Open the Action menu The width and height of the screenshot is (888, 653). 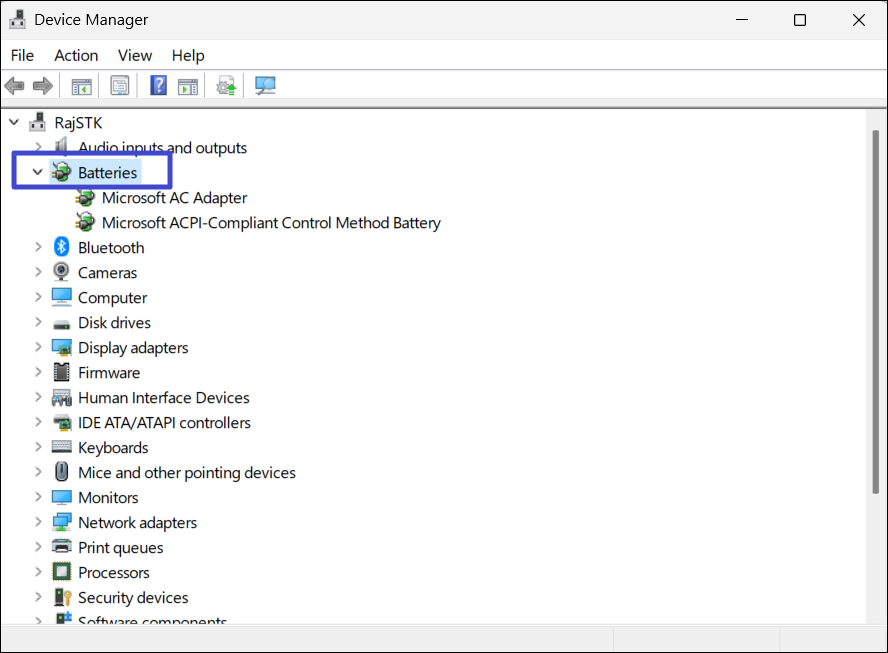click(x=76, y=55)
